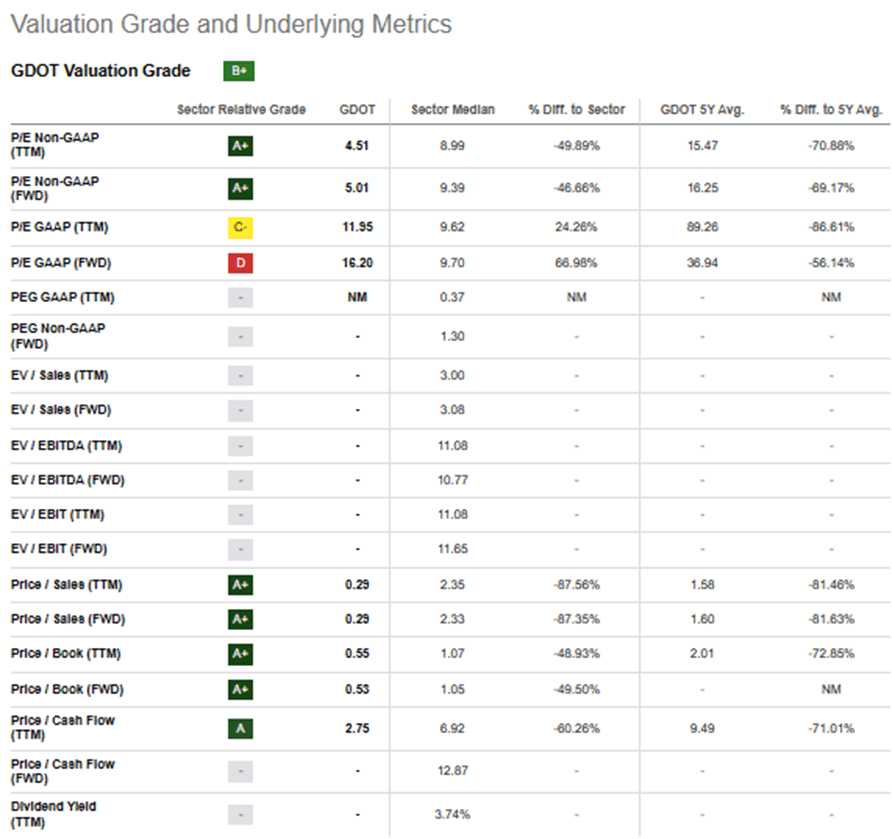Click the GDOT 5Y Avg. column header

click(x=702, y=109)
